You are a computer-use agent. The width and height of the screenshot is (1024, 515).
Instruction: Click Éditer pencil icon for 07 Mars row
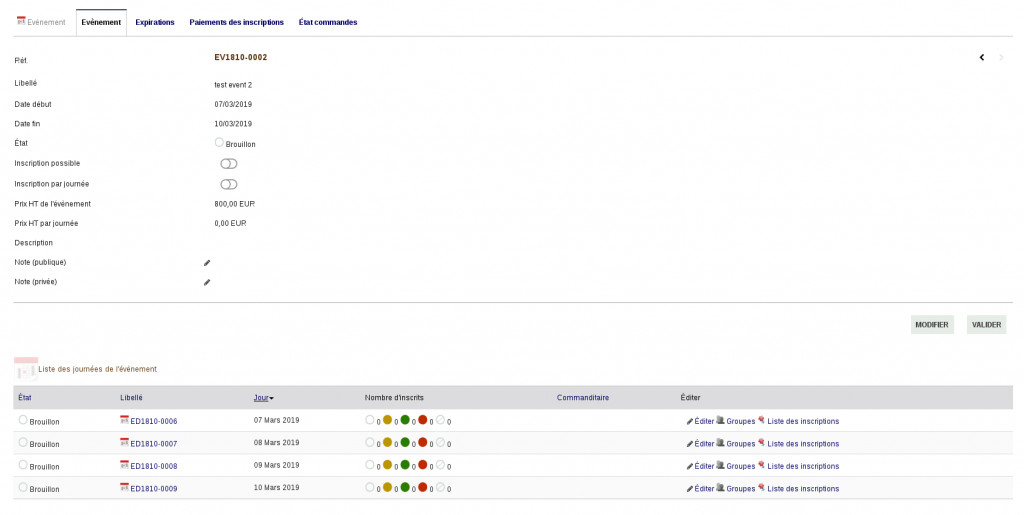pos(690,421)
